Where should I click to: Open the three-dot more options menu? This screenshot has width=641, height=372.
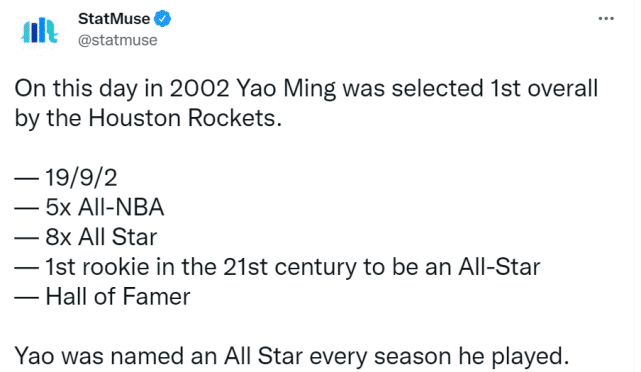(x=606, y=18)
